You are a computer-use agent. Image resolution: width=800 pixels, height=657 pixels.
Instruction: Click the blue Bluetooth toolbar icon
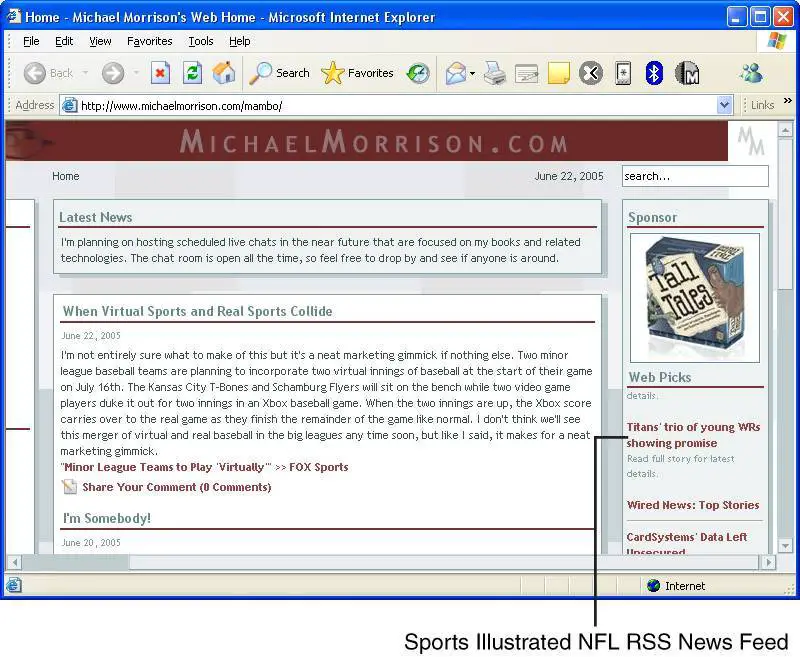pos(654,73)
